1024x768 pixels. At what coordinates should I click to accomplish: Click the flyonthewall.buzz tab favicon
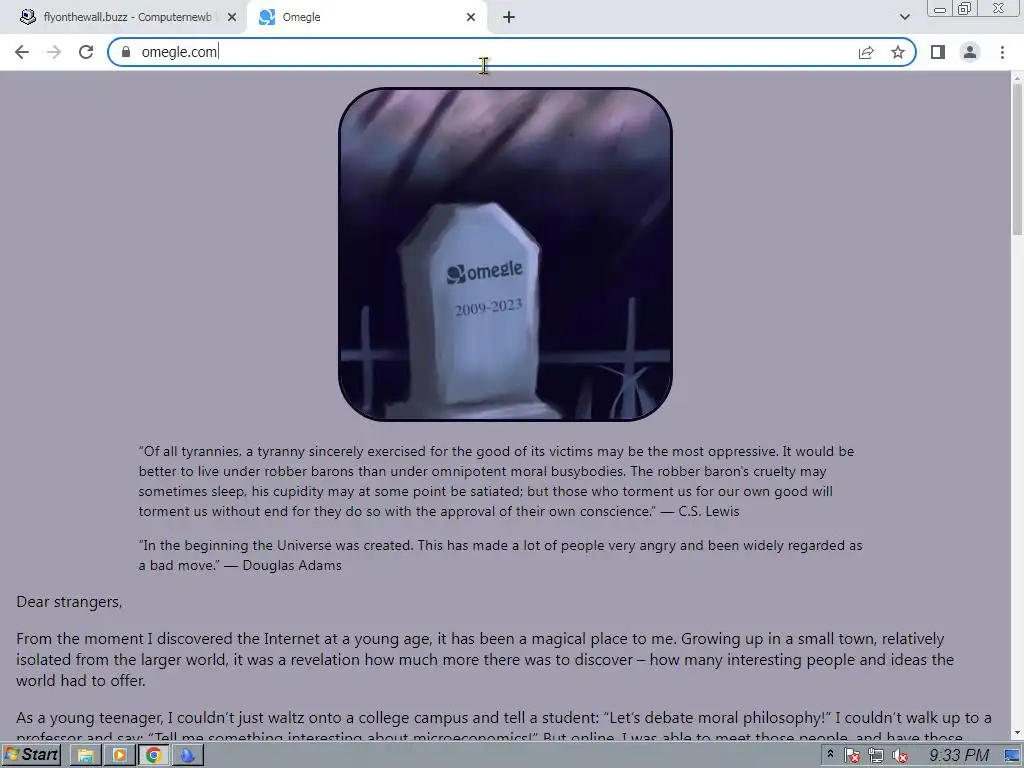click(27, 17)
